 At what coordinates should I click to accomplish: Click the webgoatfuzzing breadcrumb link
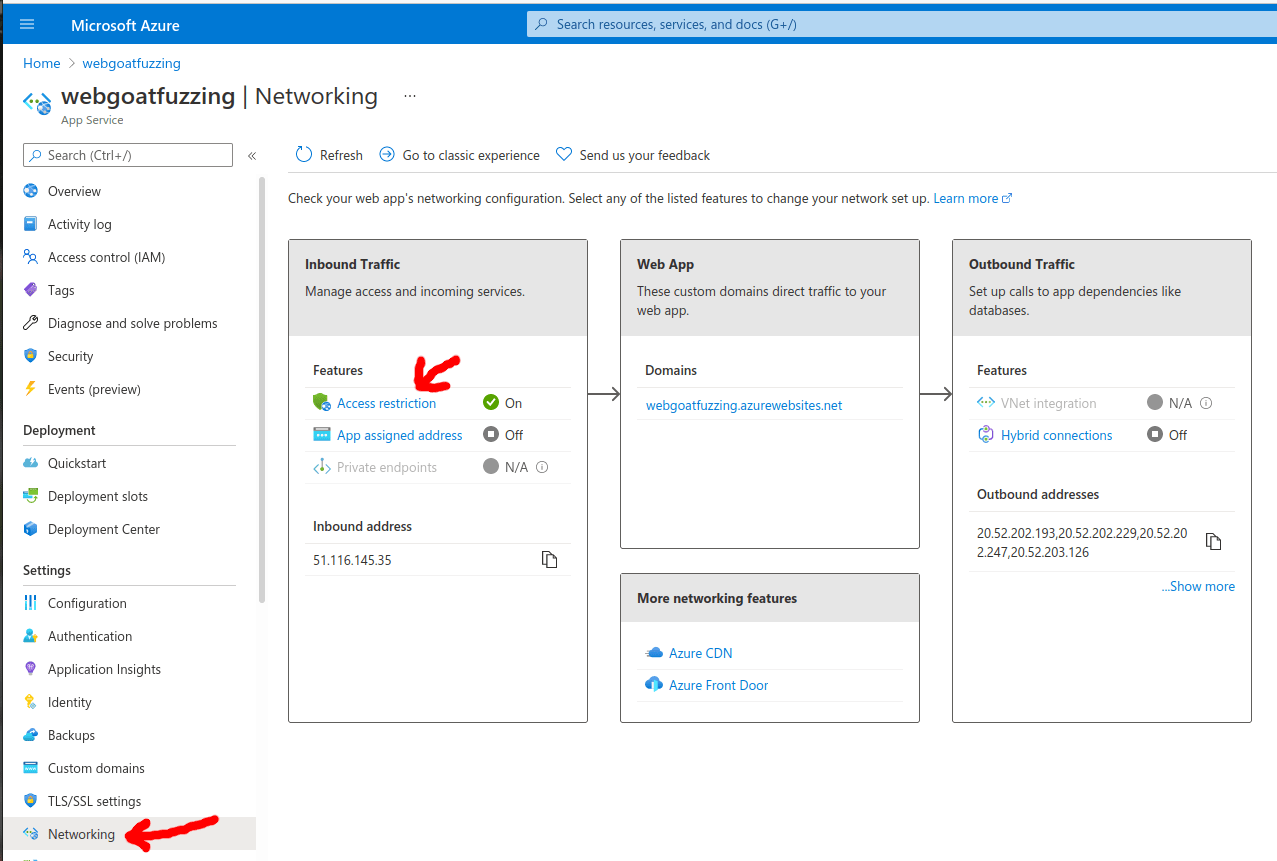click(131, 63)
